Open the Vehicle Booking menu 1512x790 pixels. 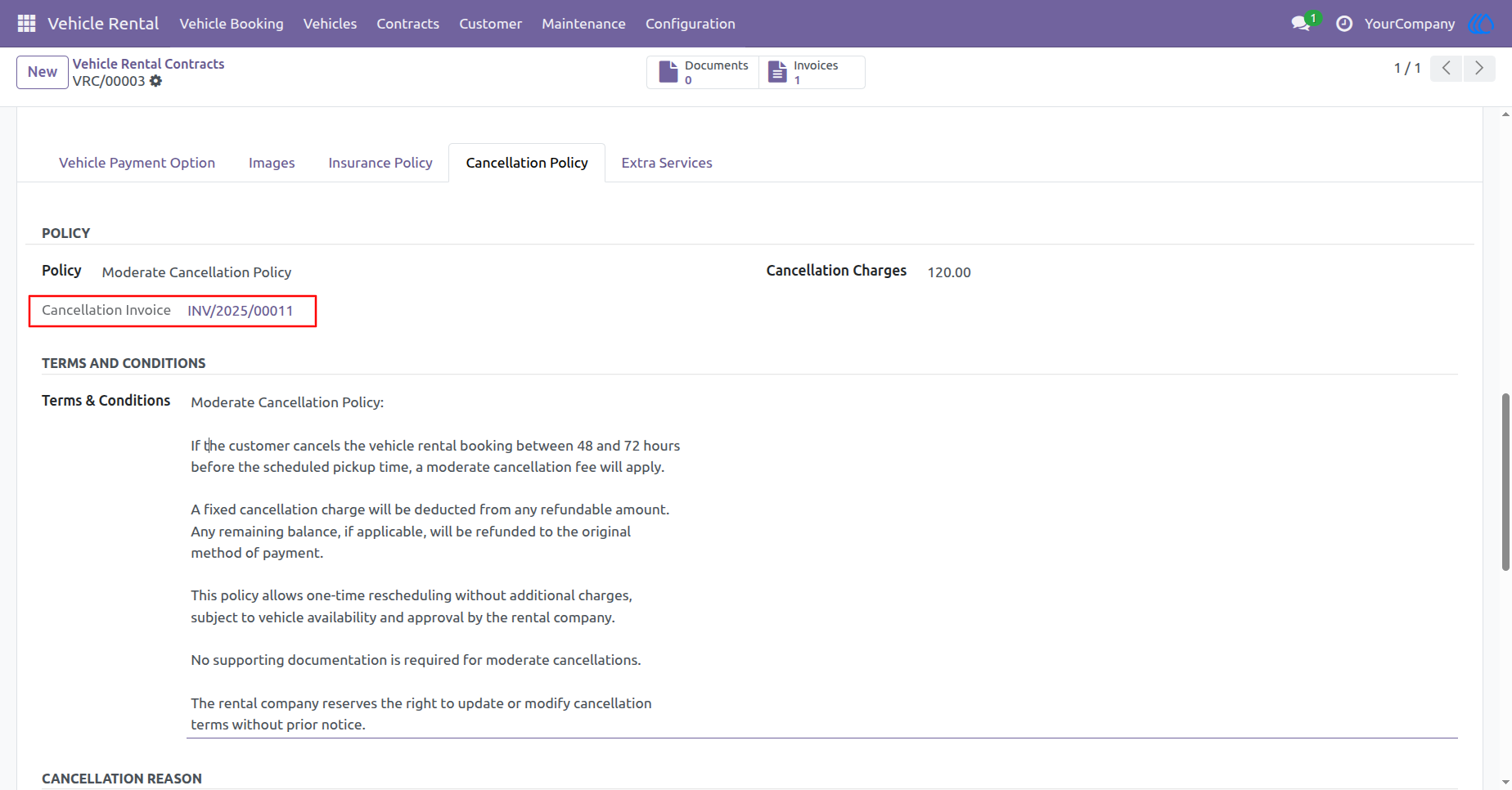pos(232,24)
